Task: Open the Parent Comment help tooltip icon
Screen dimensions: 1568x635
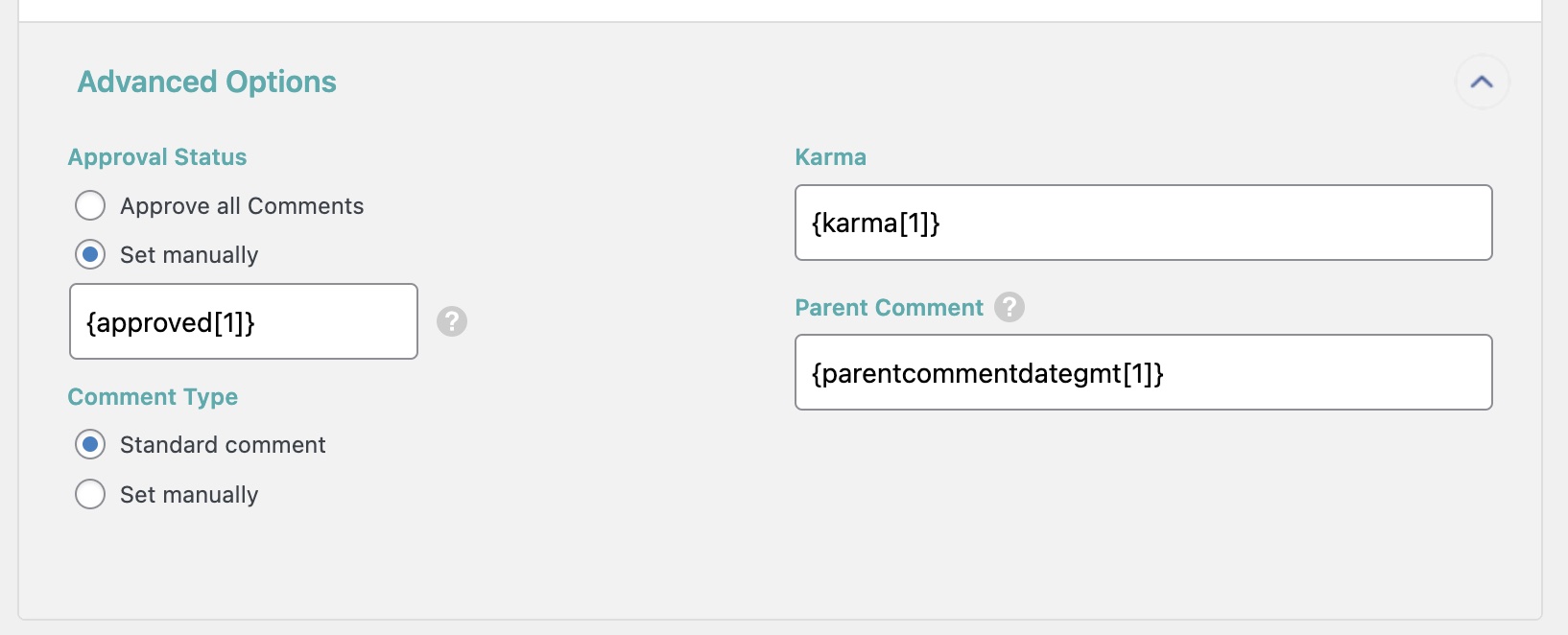Action: click(x=1010, y=307)
